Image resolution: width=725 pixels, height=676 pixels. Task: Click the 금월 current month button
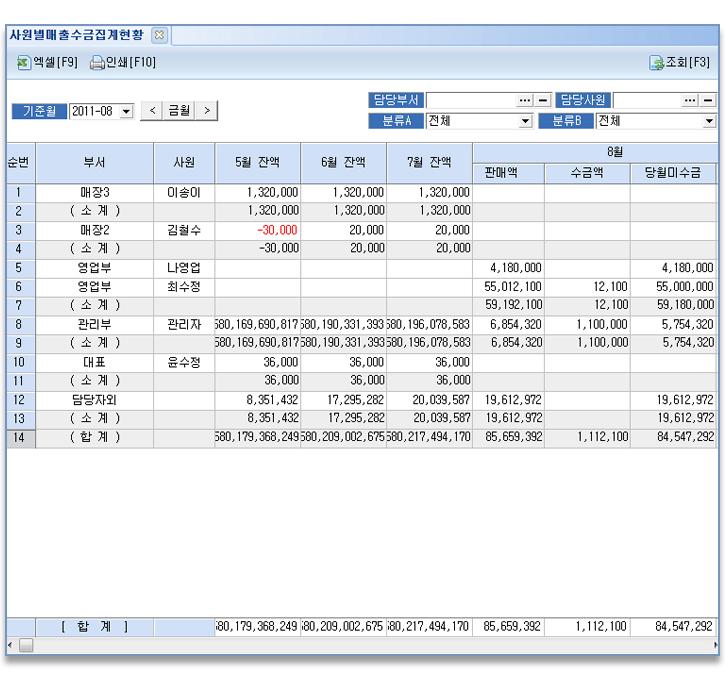click(180, 110)
